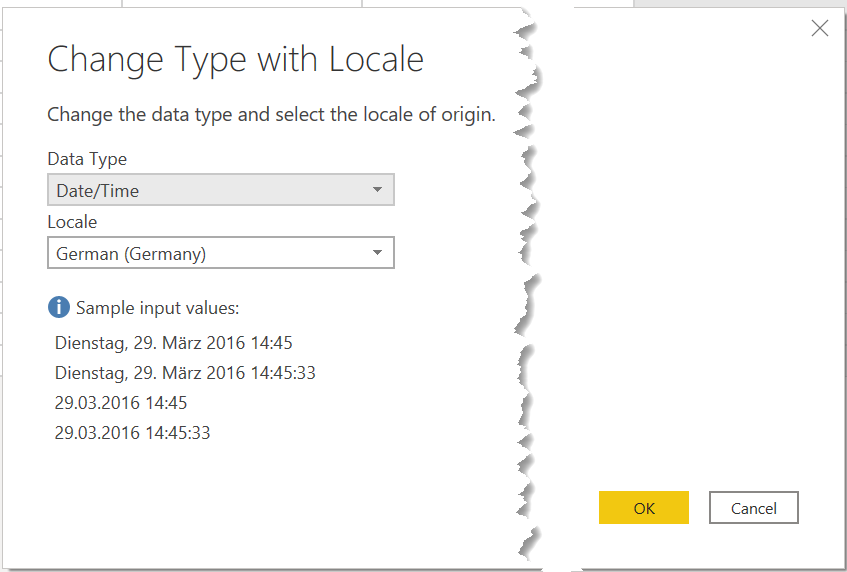Open the Locale dropdown showing German (Germany)
This screenshot has width=847, height=572.
coord(221,253)
